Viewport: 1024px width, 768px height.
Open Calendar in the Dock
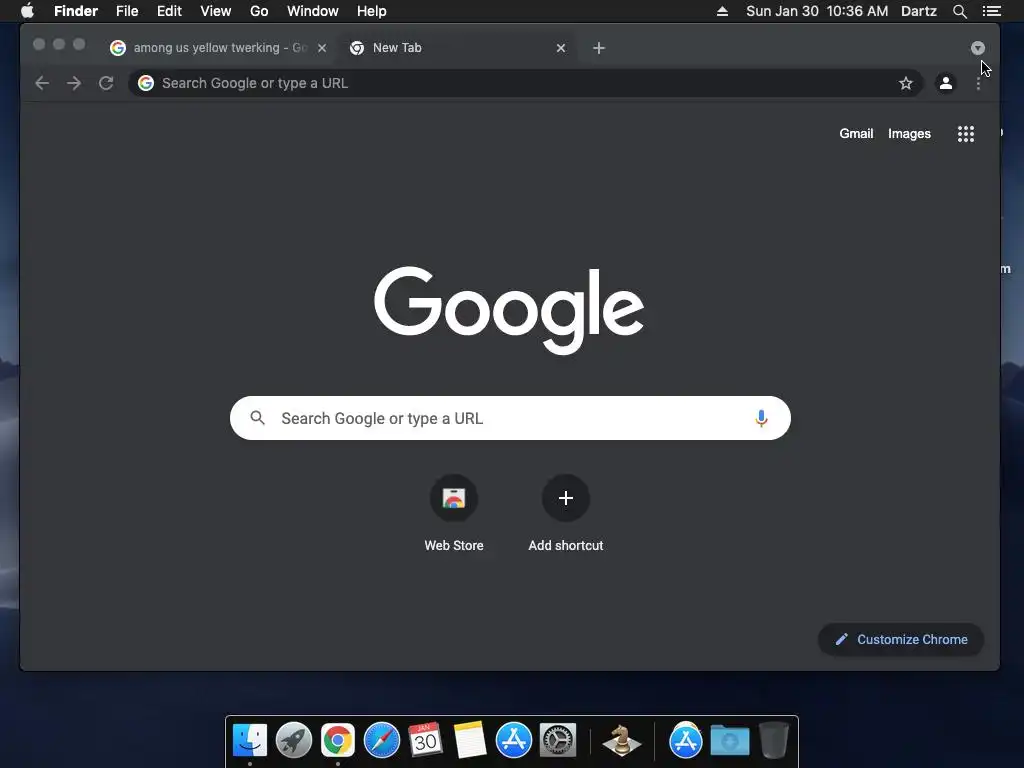pyautogui.click(x=425, y=740)
